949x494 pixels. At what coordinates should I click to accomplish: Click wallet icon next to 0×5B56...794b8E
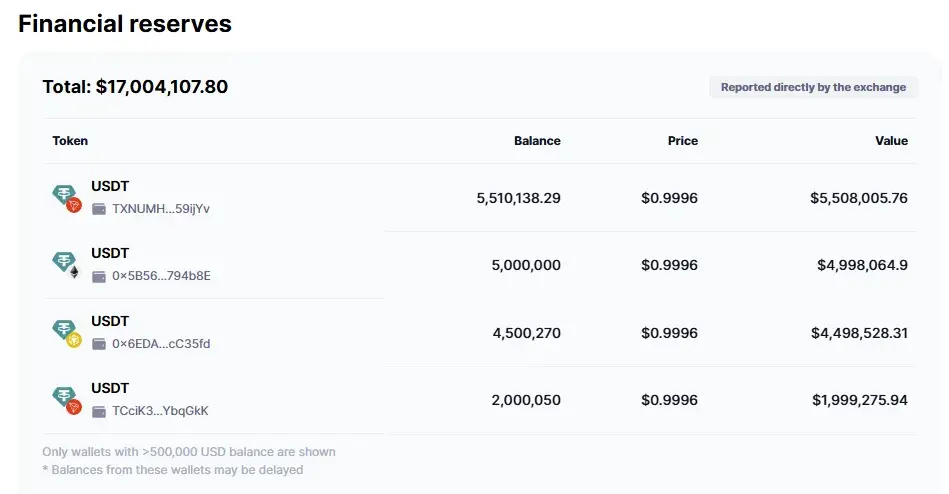(x=99, y=276)
